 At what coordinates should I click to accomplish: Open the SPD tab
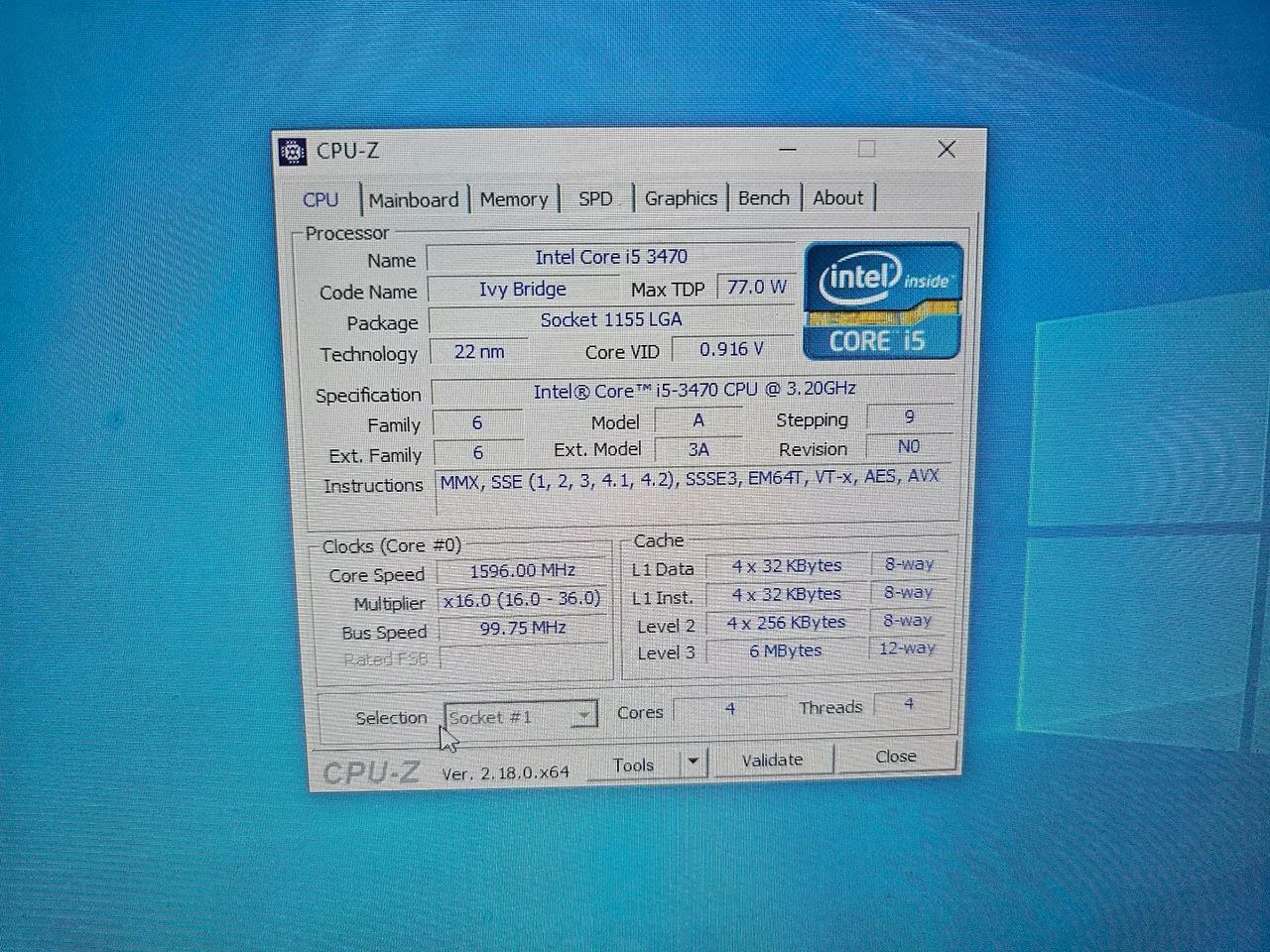tap(595, 198)
